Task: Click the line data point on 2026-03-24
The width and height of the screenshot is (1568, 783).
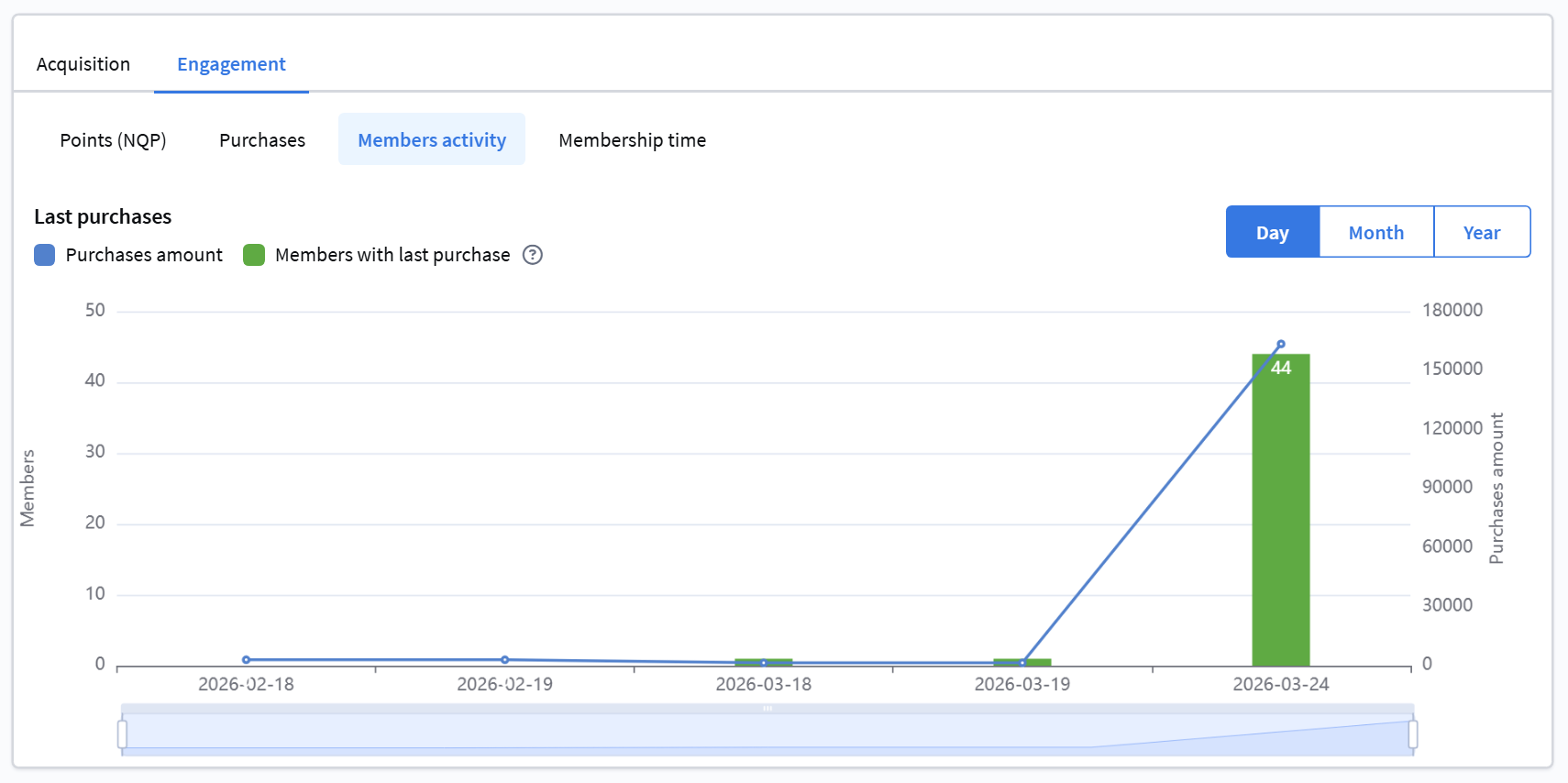Action: (1281, 345)
